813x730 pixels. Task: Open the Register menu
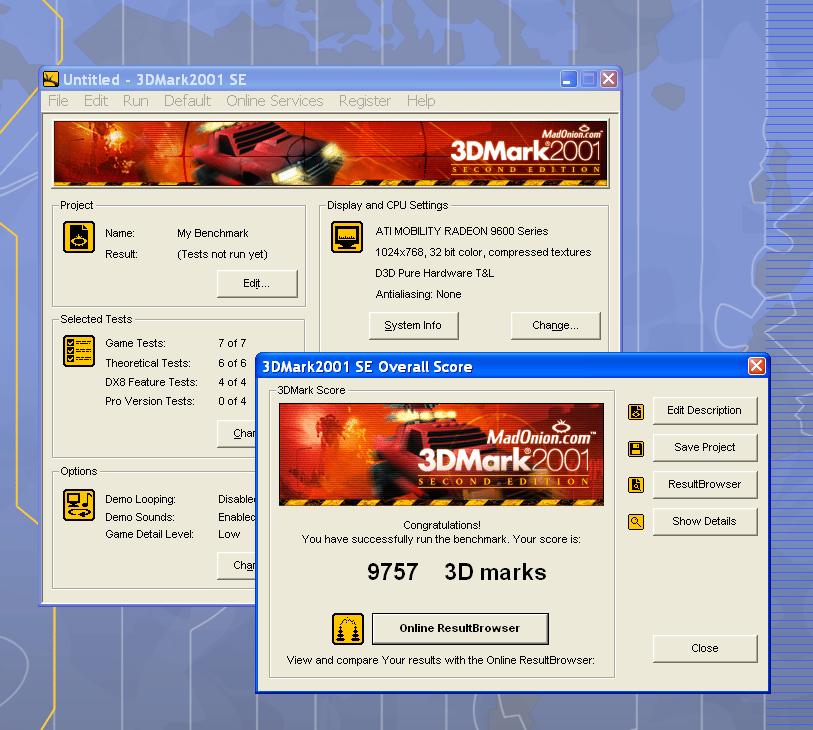point(365,101)
